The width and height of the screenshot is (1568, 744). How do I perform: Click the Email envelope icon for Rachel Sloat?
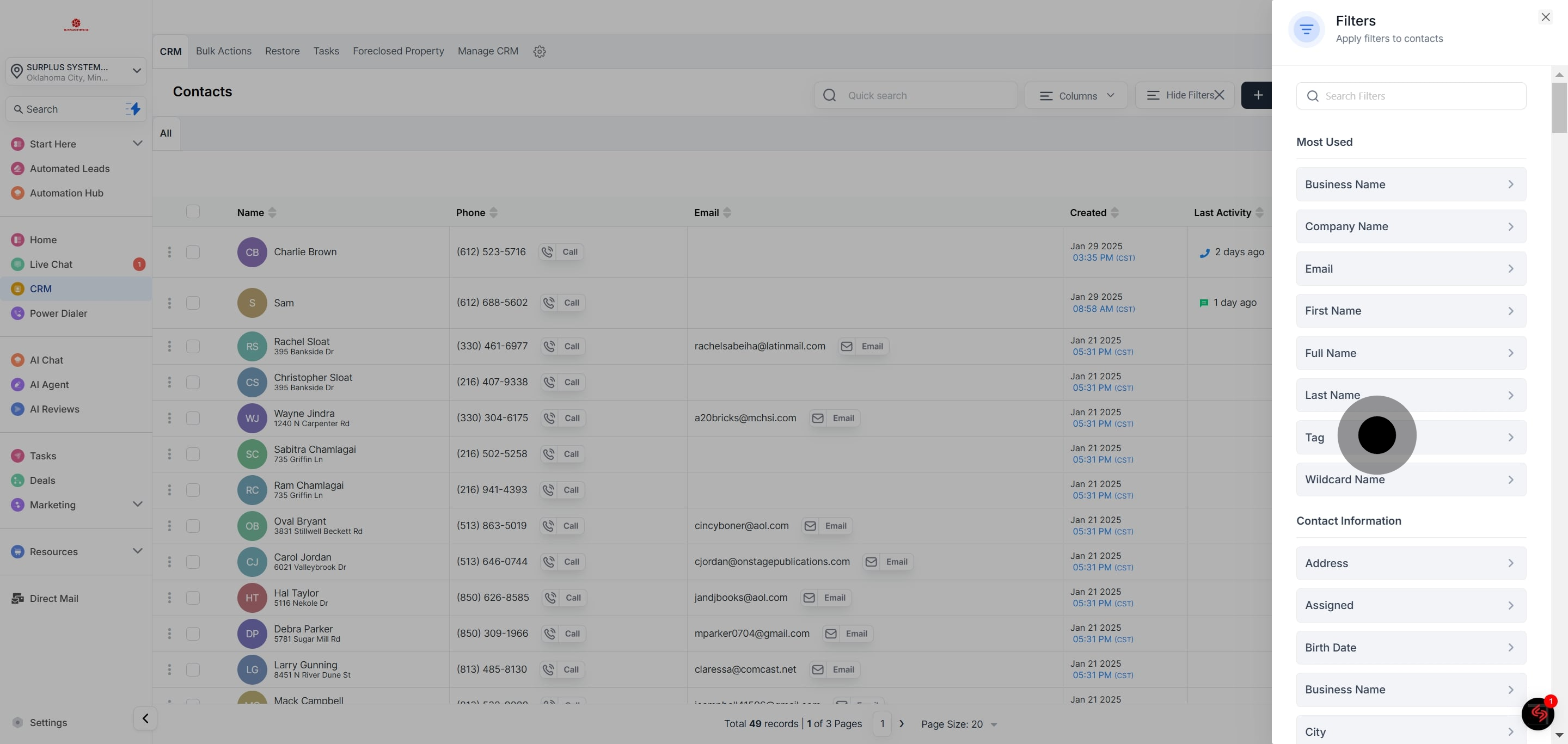[x=847, y=346]
